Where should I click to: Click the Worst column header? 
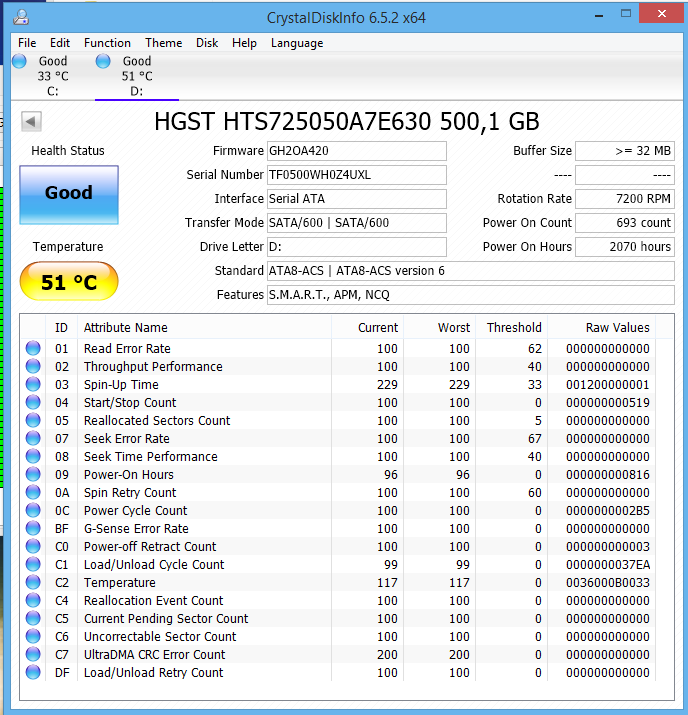click(x=440, y=327)
